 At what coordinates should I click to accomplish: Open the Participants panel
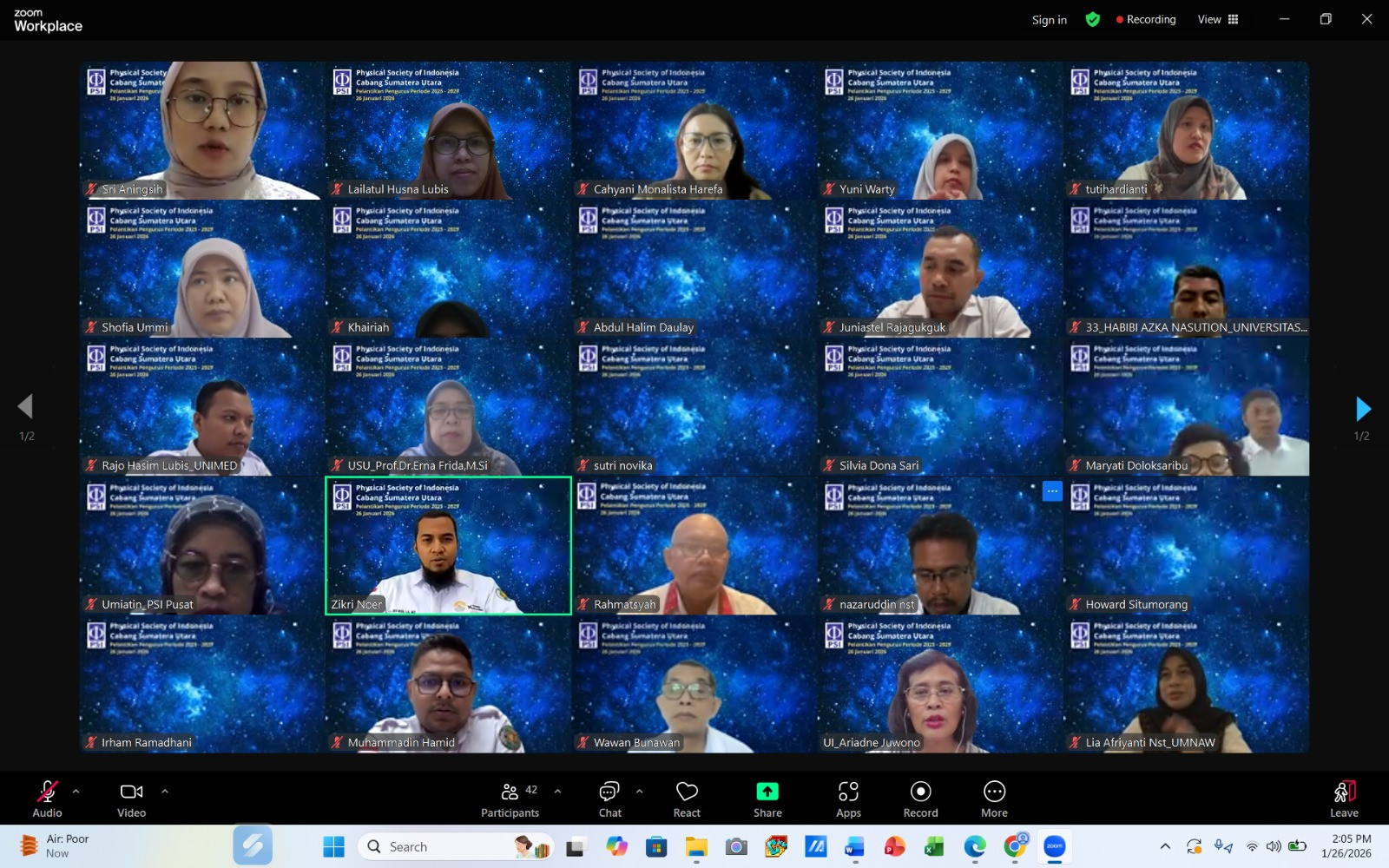tap(510, 798)
